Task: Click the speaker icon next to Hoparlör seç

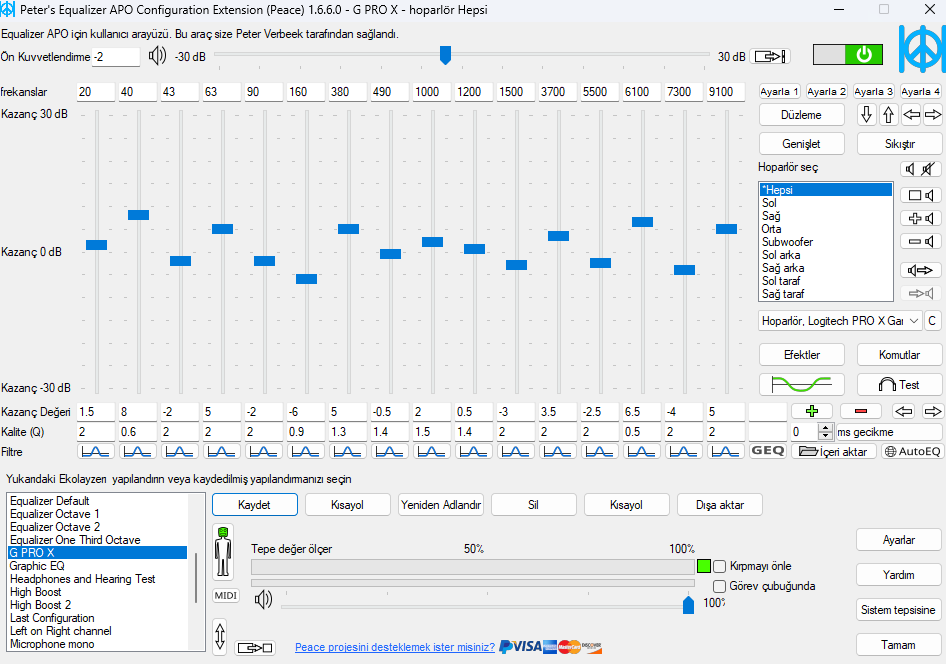Action: click(910, 169)
